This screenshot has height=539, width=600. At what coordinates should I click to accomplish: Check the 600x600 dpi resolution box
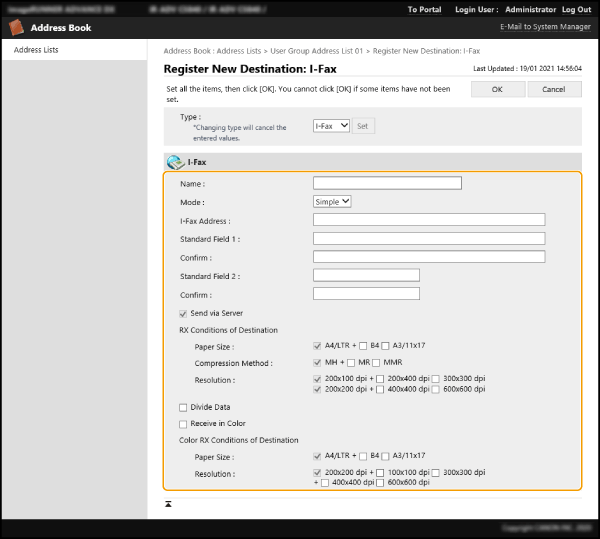click(x=436, y=389)
